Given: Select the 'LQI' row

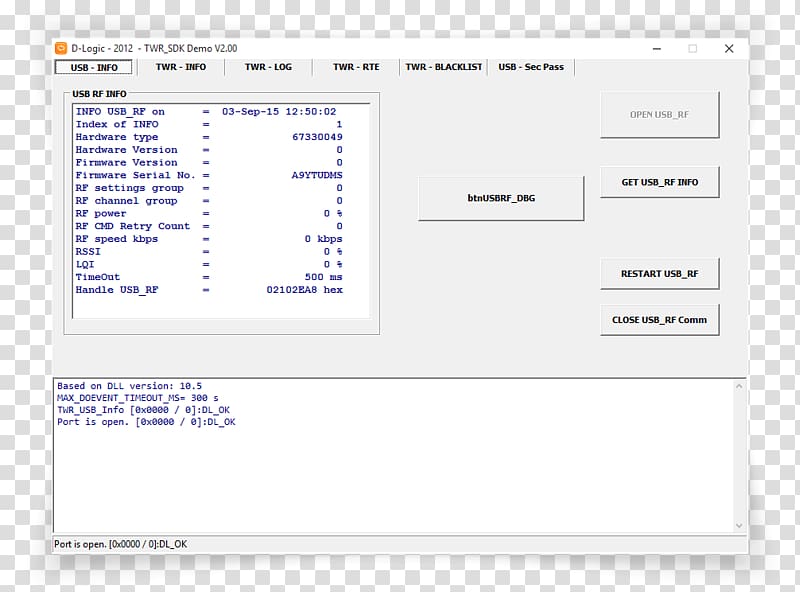Looking at the screenshot, I should [209, 264].
